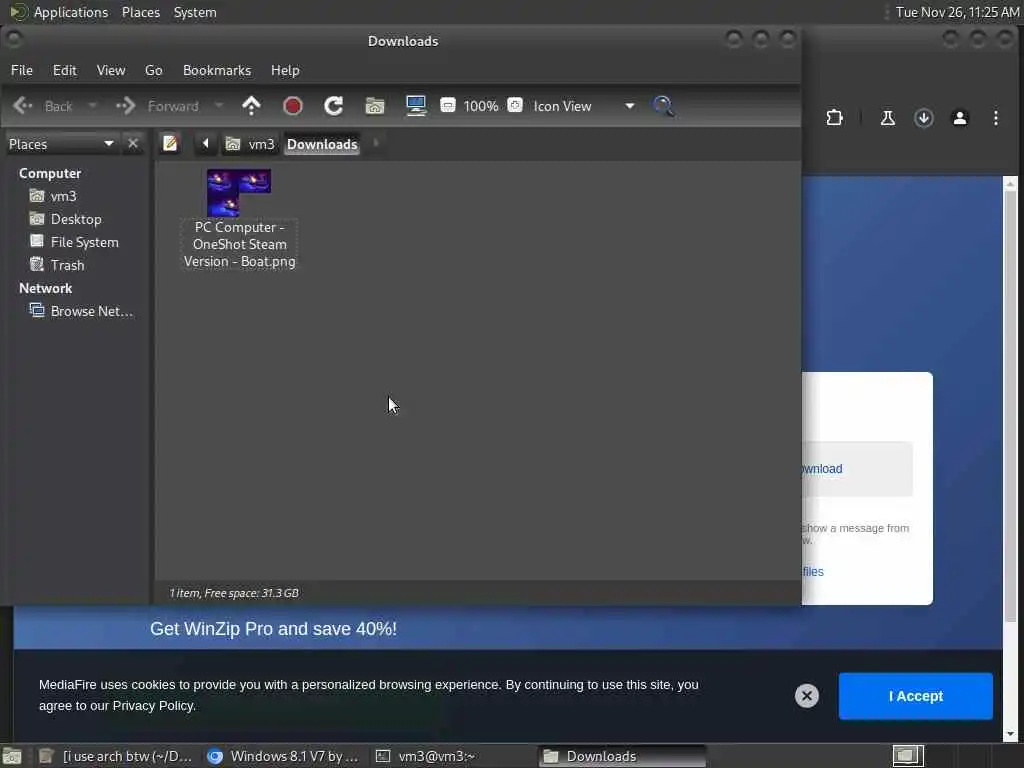This screenshot has width=1024, height=768.
Task: Switch to the Windows 8.1 V7 browser taskbar item
Action: (283, 756)
